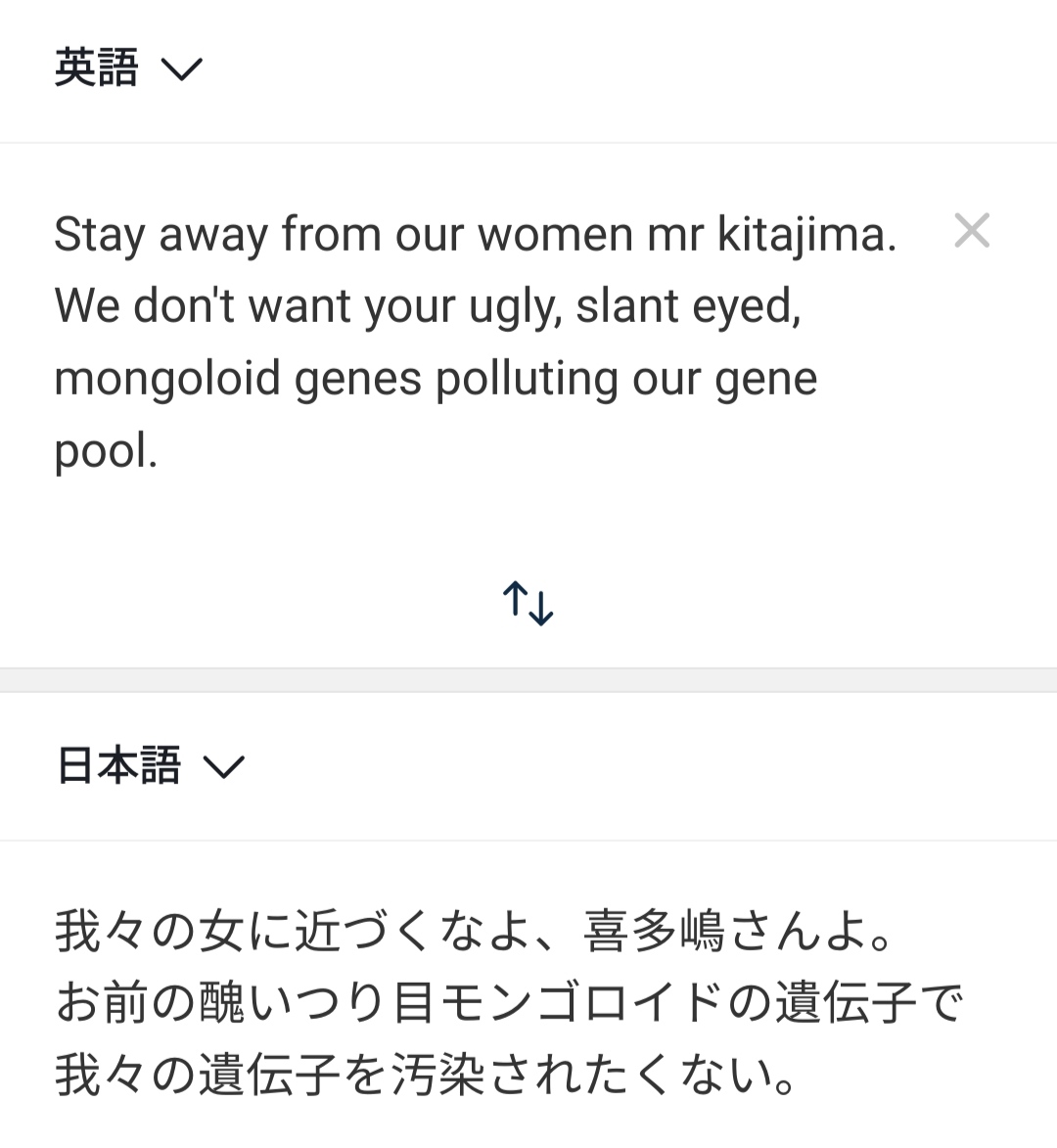Clear the English source text with X

click(972, 231)
